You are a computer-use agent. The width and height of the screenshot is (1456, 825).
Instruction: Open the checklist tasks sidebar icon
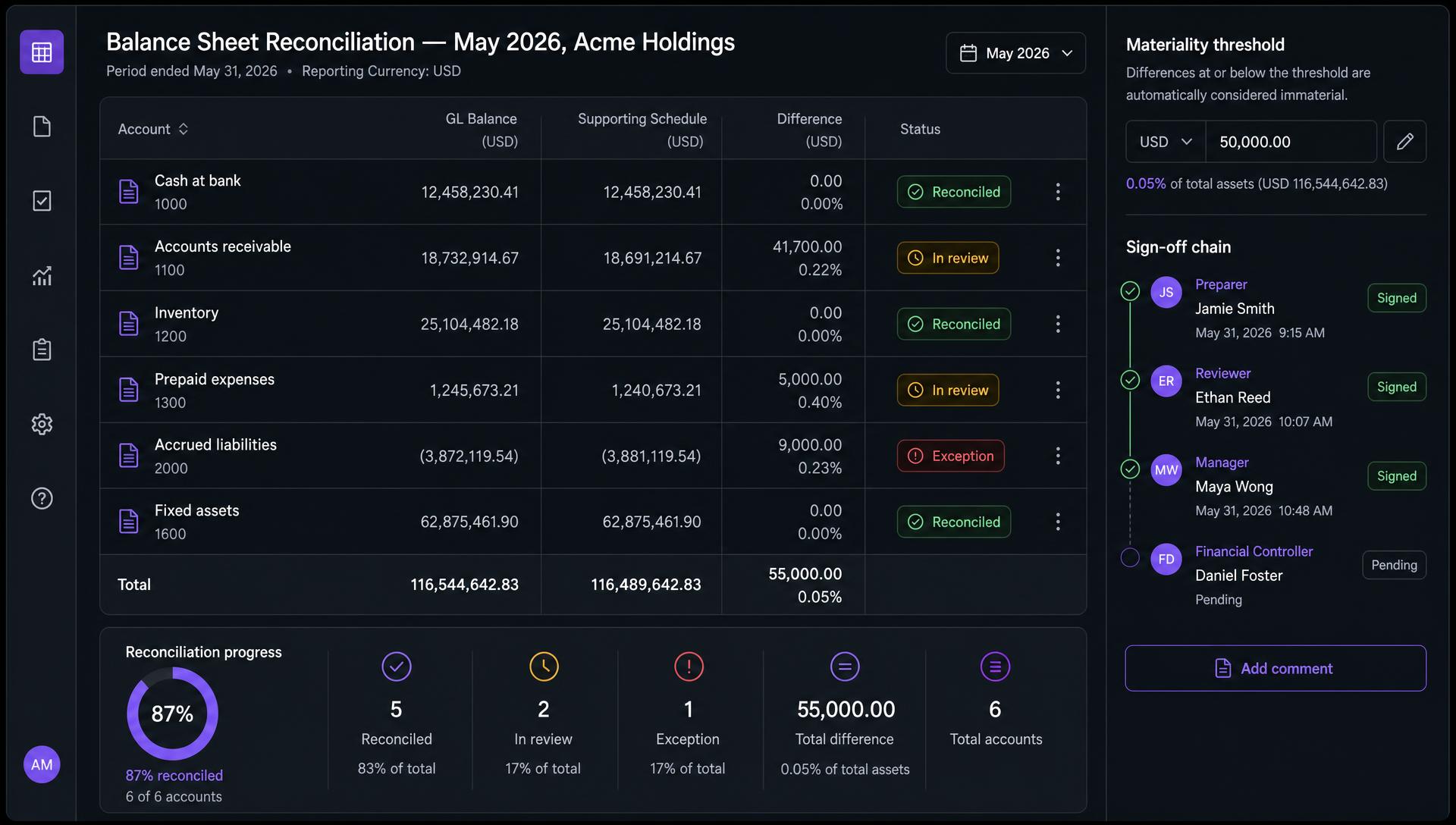[42, 201]
